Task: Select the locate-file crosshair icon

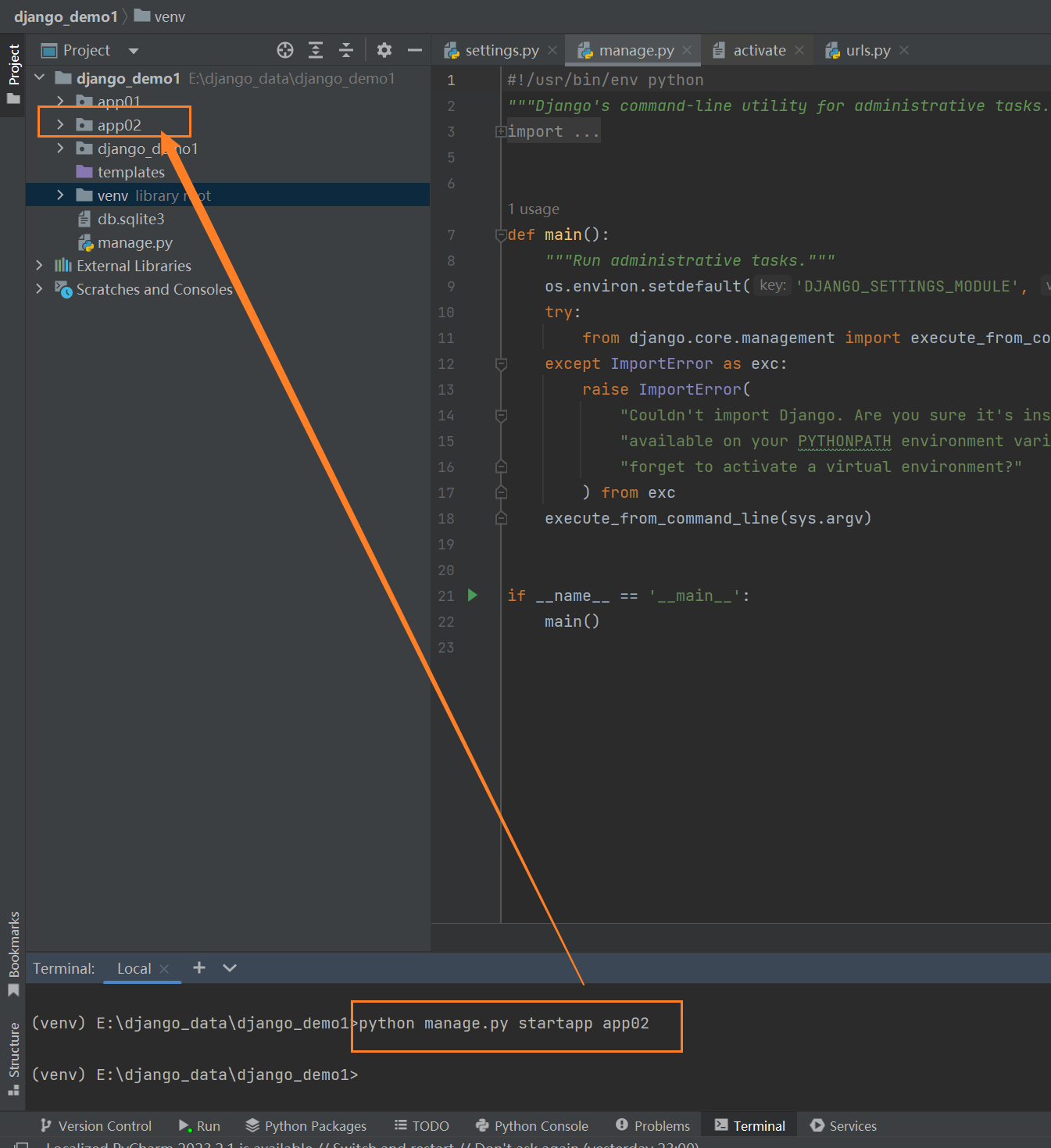Action: coord(284,49)
